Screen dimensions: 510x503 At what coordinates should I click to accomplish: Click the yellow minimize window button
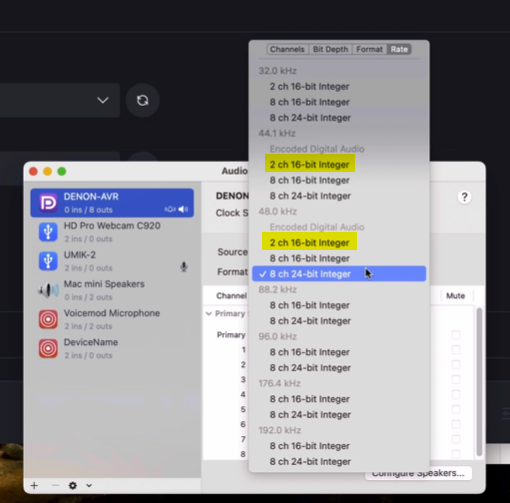(x=48, y=171)
